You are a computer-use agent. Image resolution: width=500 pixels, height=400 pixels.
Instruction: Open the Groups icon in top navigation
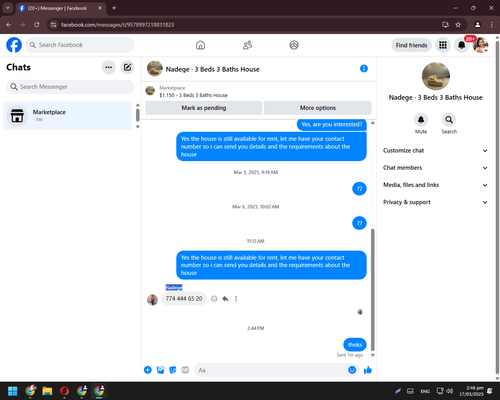pos(294,45)
